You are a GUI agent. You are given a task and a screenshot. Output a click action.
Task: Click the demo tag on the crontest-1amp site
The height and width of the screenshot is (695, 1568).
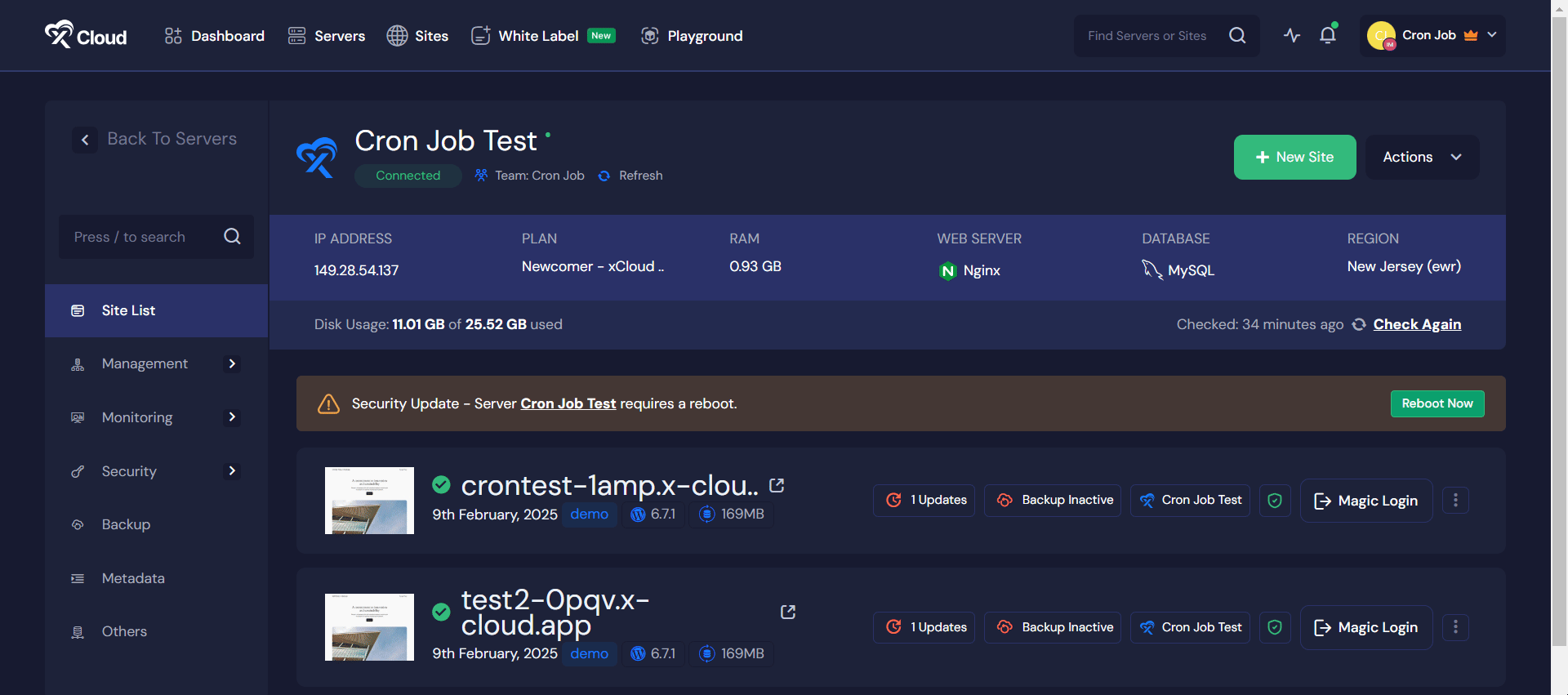click(589, 514)
